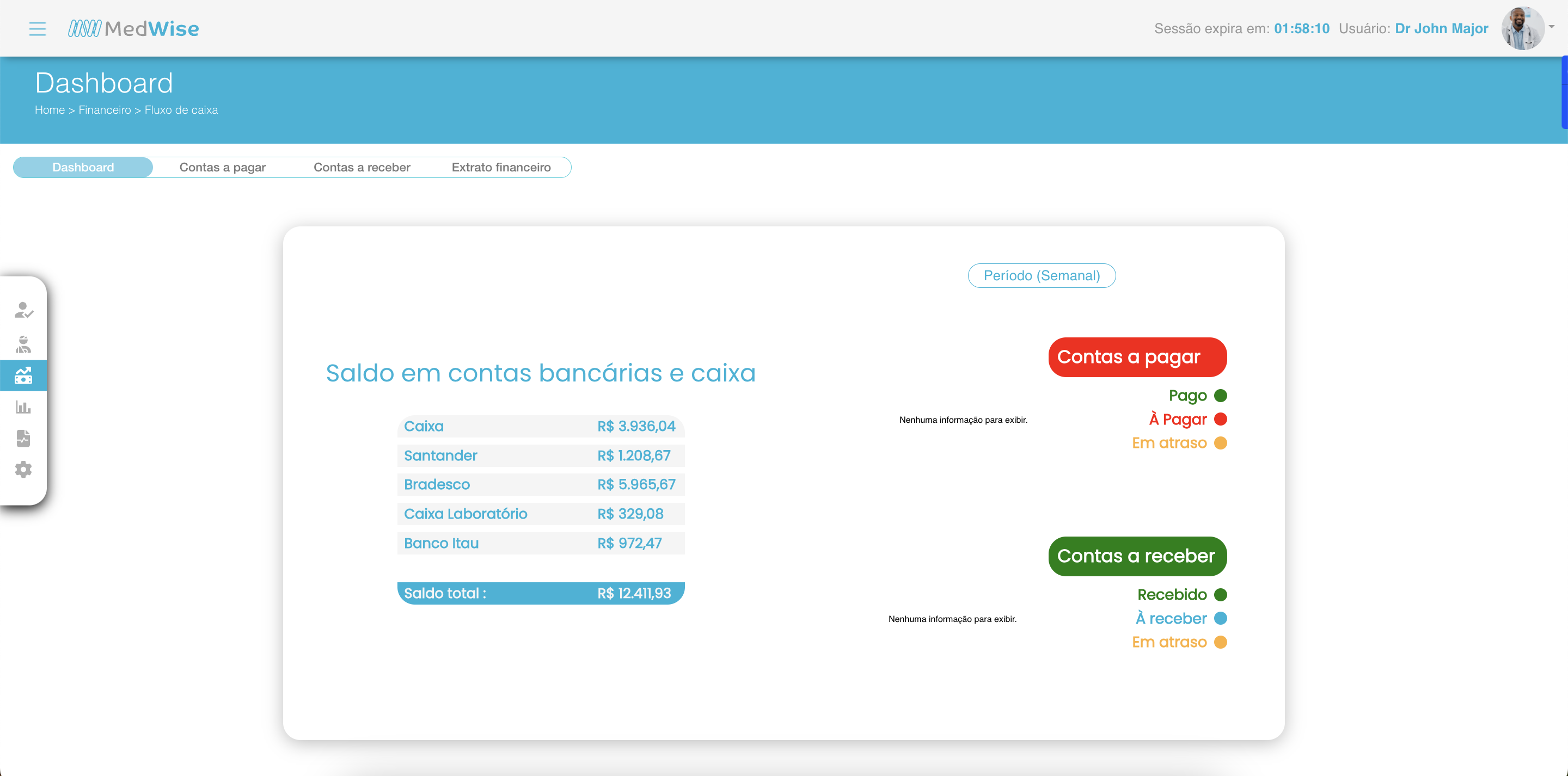Open the settings gear in sidebar

coord(24,469)
